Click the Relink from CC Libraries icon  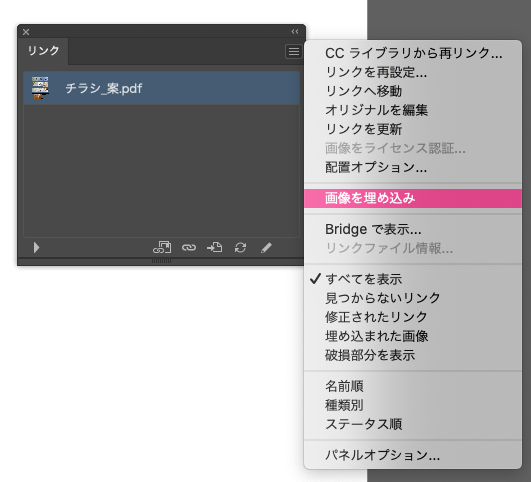point(162,248)
